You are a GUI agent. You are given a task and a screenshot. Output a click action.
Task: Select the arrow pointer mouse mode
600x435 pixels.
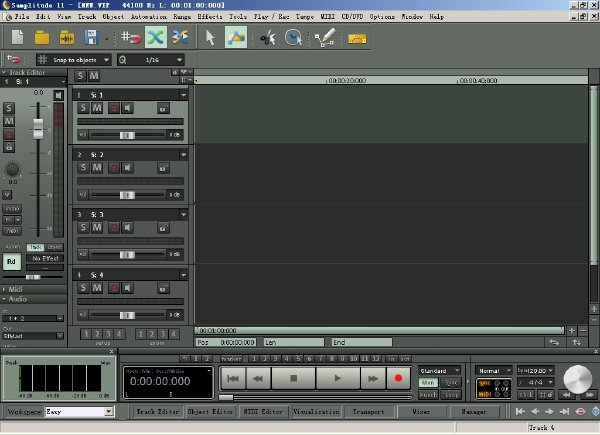click(x=210, y=37)
